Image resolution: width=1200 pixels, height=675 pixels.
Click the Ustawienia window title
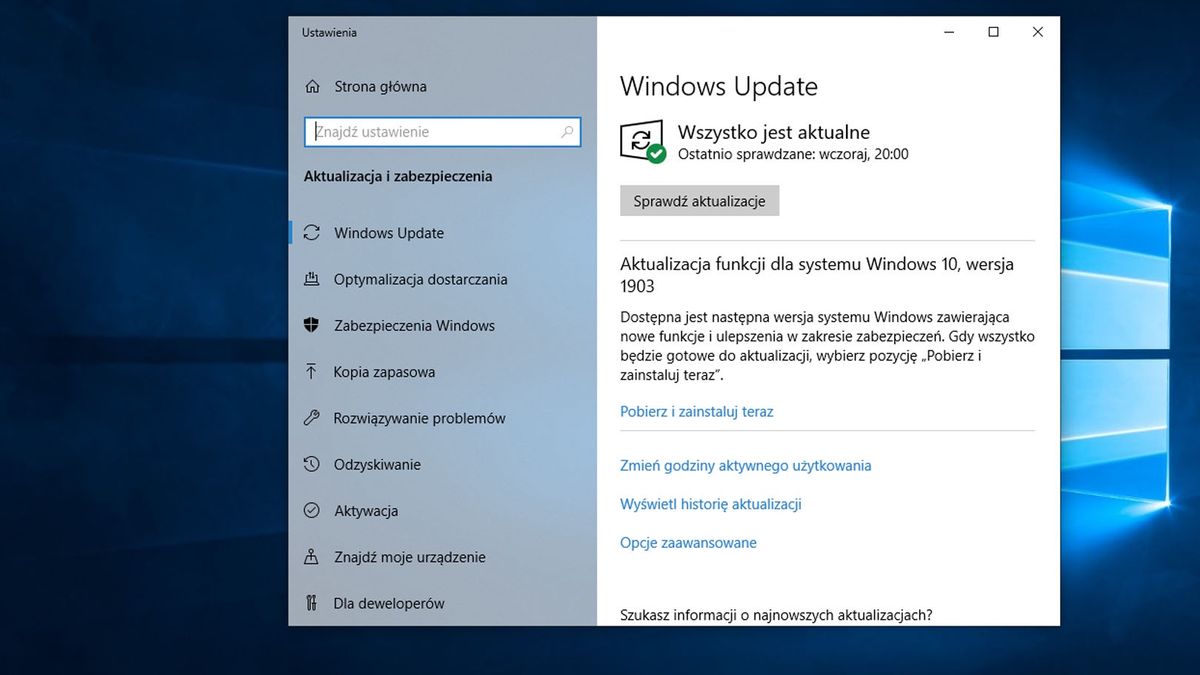click(329, 33)
